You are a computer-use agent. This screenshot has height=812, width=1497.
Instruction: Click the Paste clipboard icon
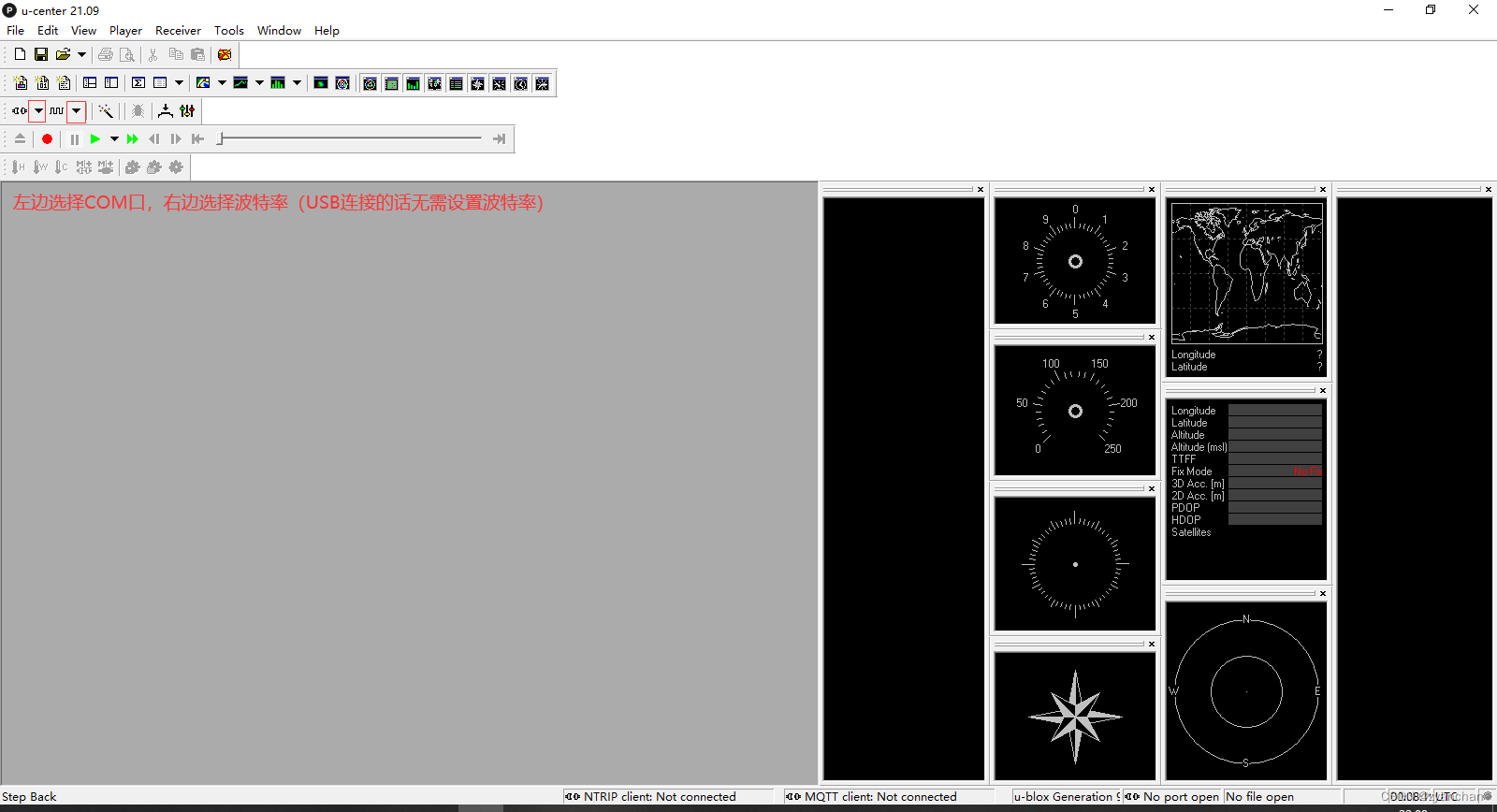pyautogui.click(x=197, y=54)
